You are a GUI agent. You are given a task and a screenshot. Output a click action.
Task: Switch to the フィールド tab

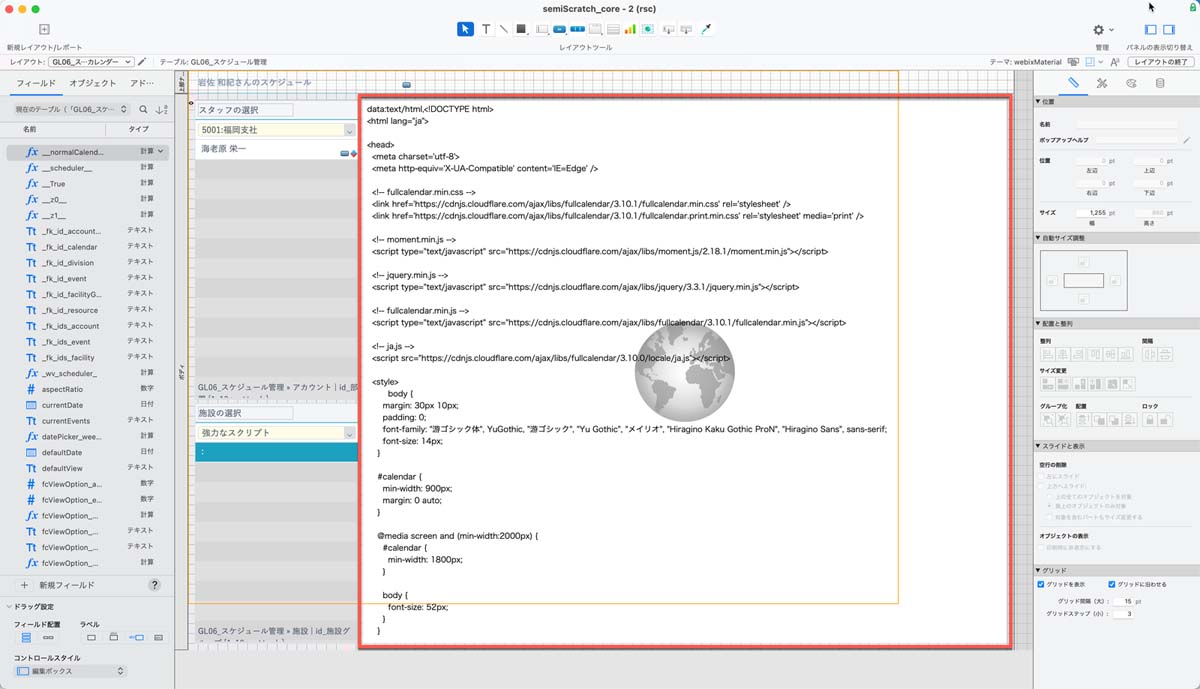point(37,83)
